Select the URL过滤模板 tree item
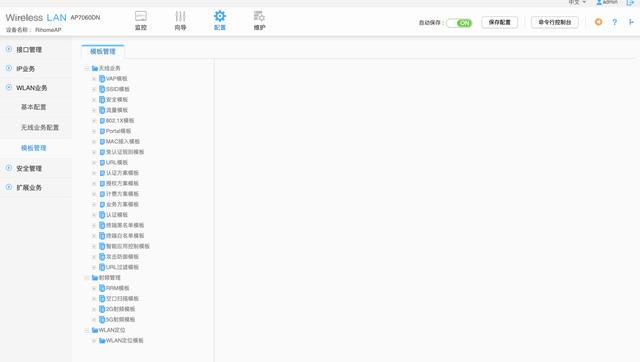Viewport: 640px width, 362px height. coord(122,267)
